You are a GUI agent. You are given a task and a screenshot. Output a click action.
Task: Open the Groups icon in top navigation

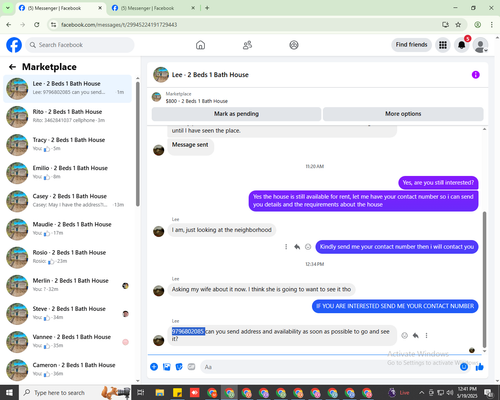(294, 45)
